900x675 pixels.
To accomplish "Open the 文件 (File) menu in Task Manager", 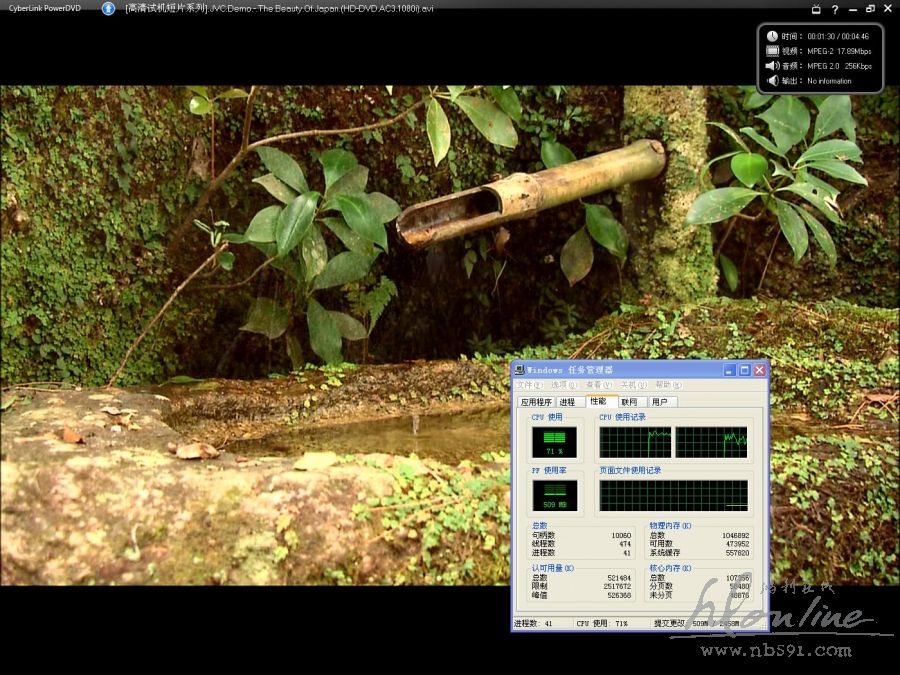I will click(x=529, y=385).
